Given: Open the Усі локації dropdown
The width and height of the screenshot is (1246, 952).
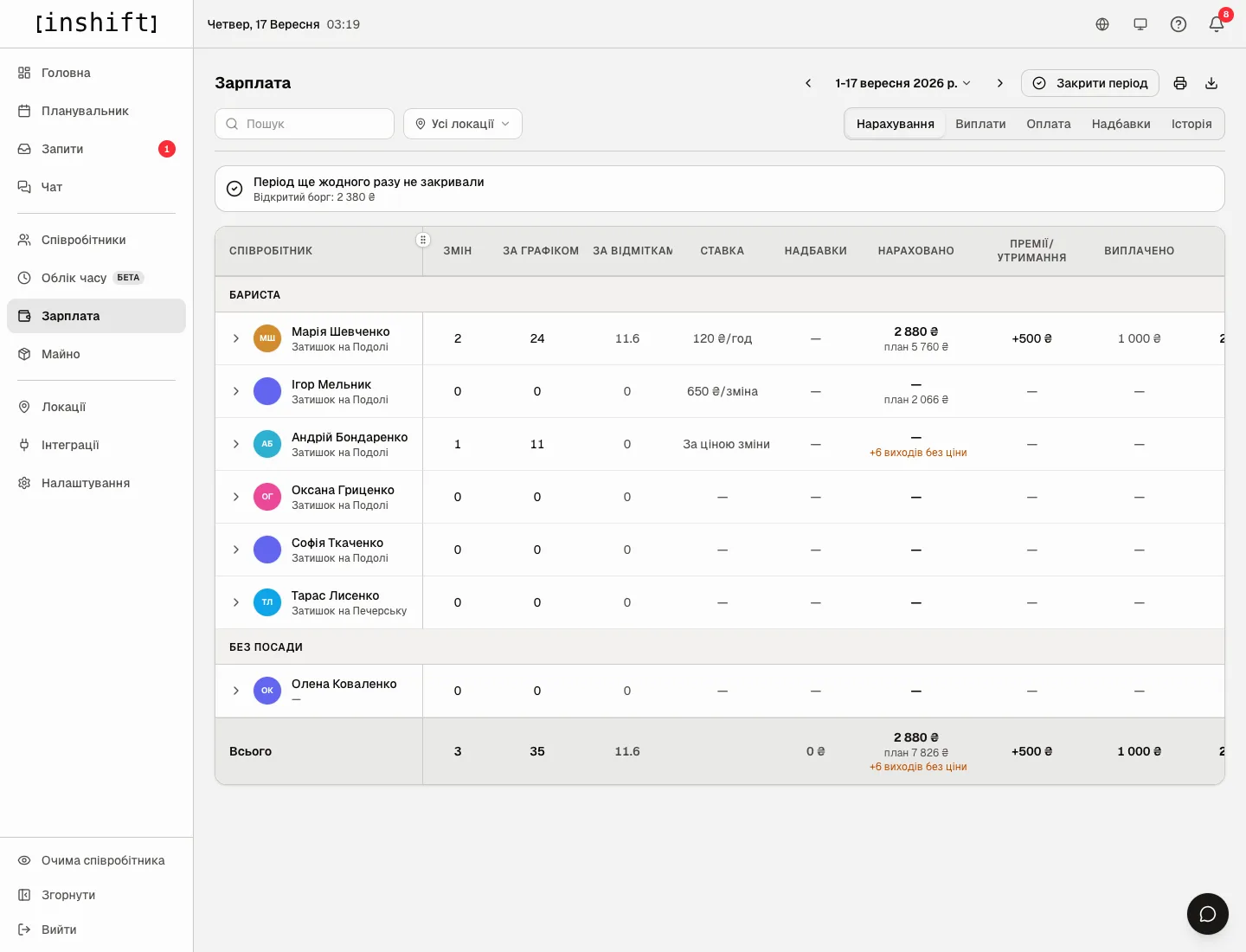Looking at the screenshot, I should 463,124.
